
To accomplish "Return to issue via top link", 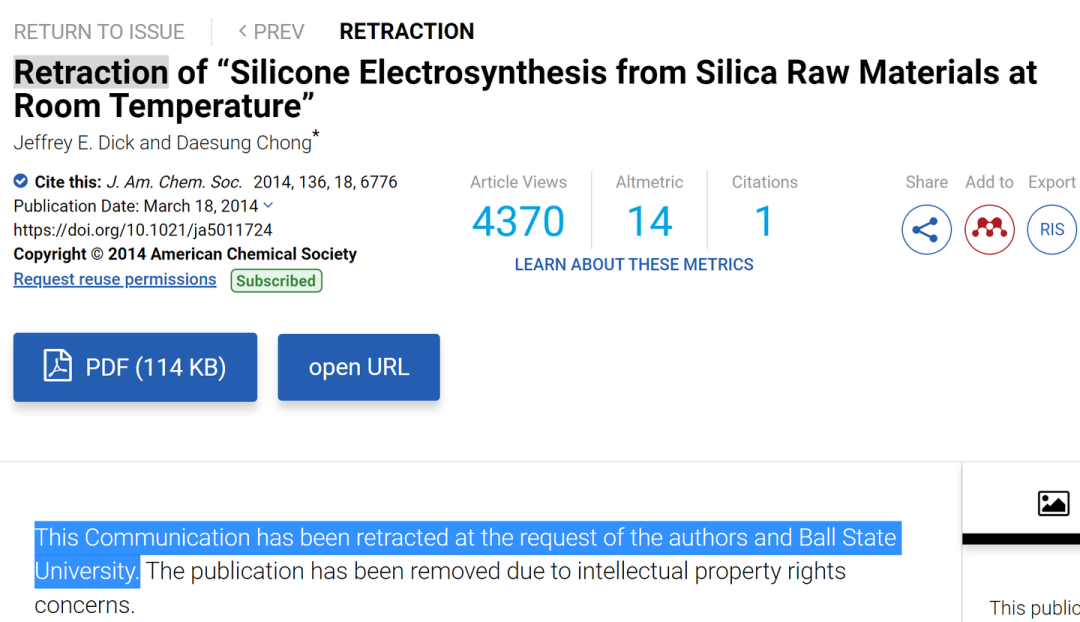I will (99, 32).
